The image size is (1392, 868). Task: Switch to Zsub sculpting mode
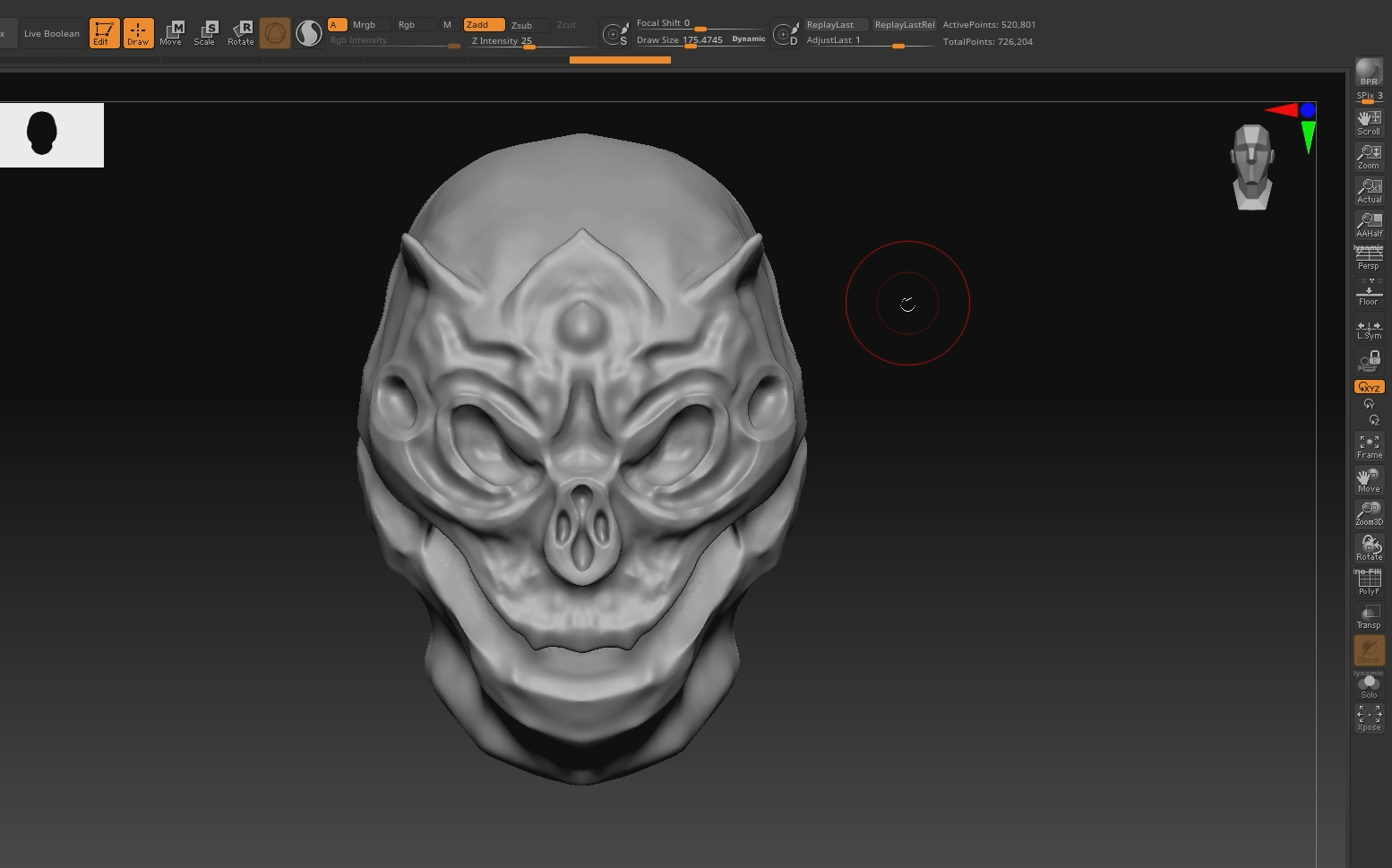[521, 25]
